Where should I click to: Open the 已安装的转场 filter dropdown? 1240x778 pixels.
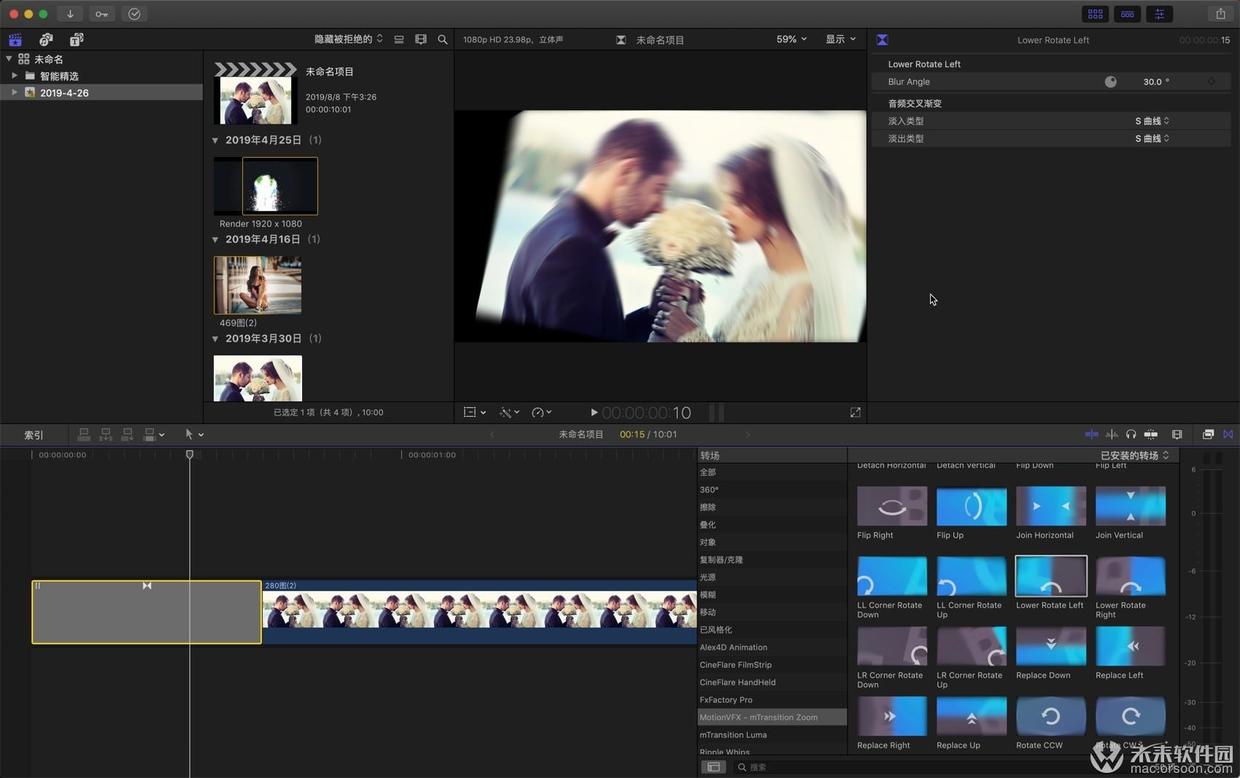tap(1135, 455)
